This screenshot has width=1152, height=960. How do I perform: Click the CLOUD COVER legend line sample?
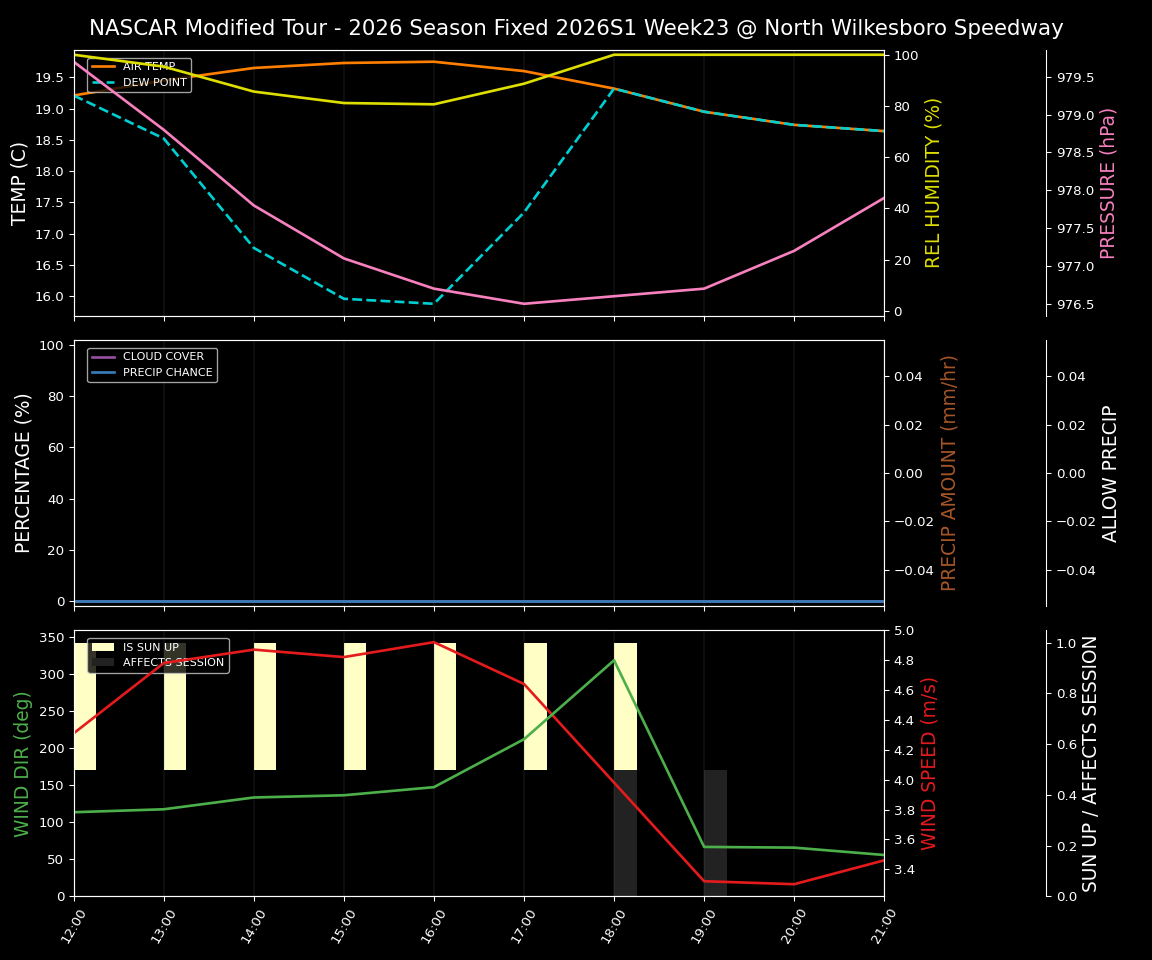pos(105,356)
